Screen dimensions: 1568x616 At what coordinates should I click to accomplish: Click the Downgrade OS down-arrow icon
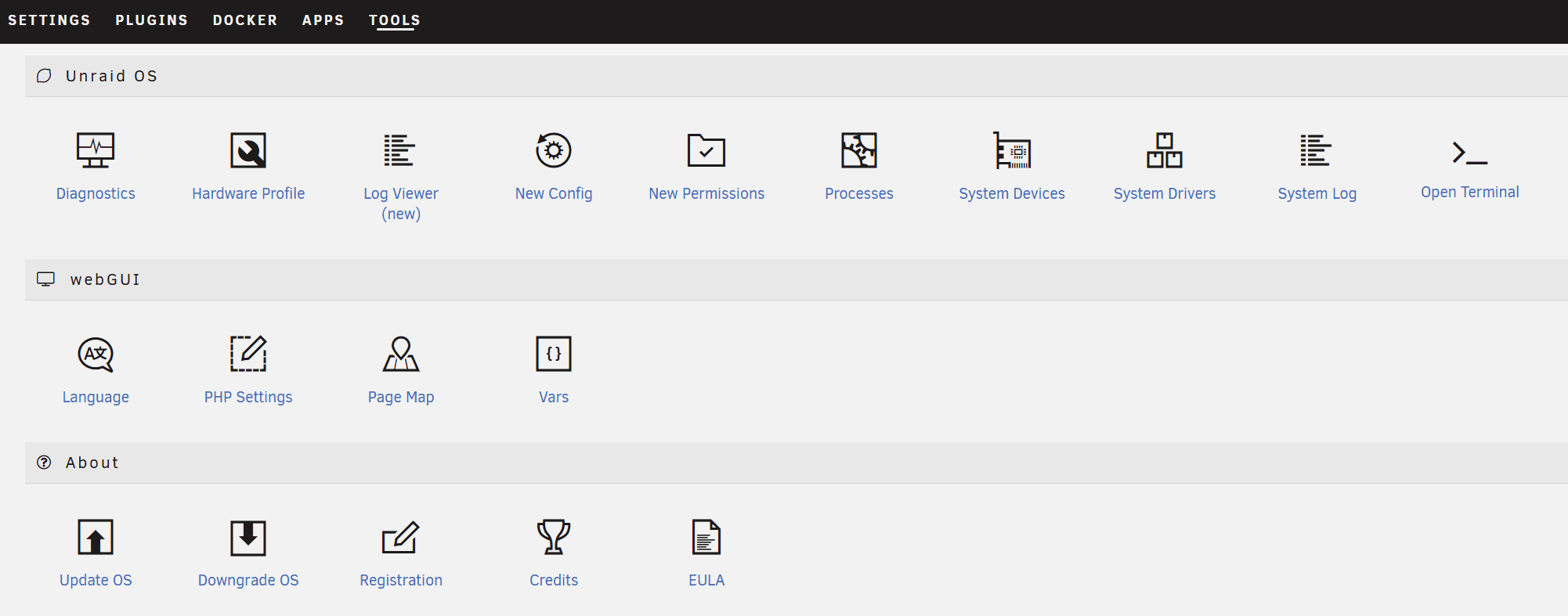point(248,537)
